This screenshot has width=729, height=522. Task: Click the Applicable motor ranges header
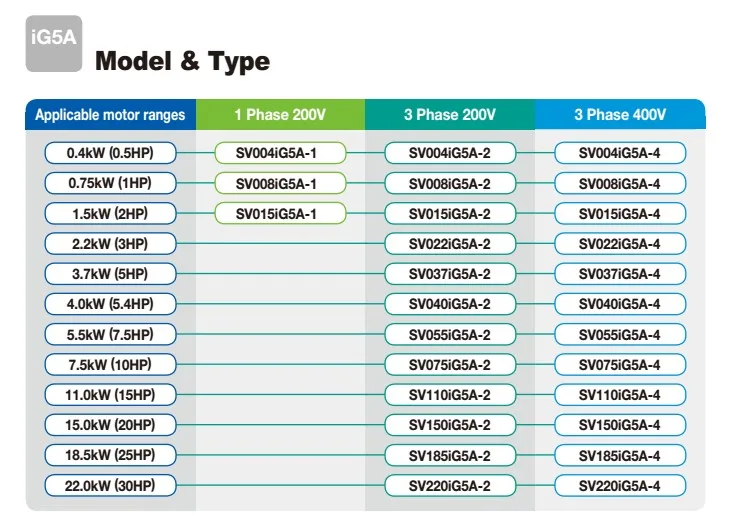click(110, 115)
